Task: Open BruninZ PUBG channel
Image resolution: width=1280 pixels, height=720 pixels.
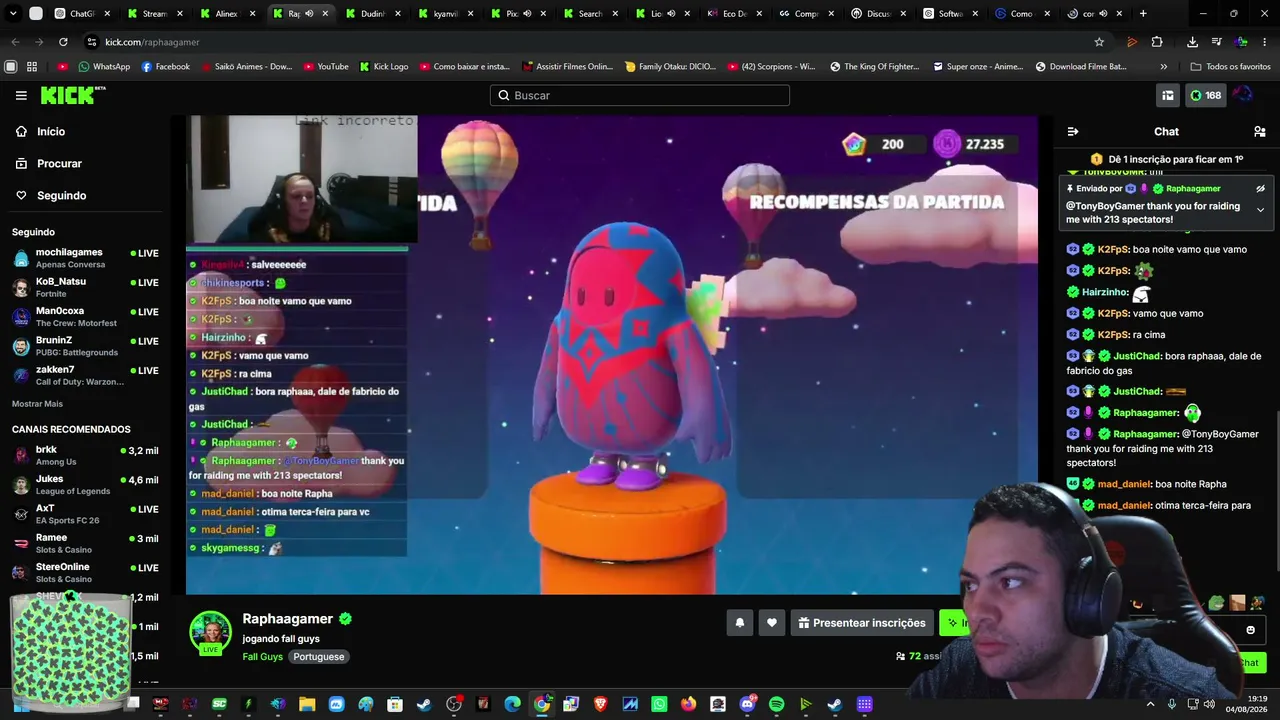Action: pyautogui.click(x=85, y=346)
